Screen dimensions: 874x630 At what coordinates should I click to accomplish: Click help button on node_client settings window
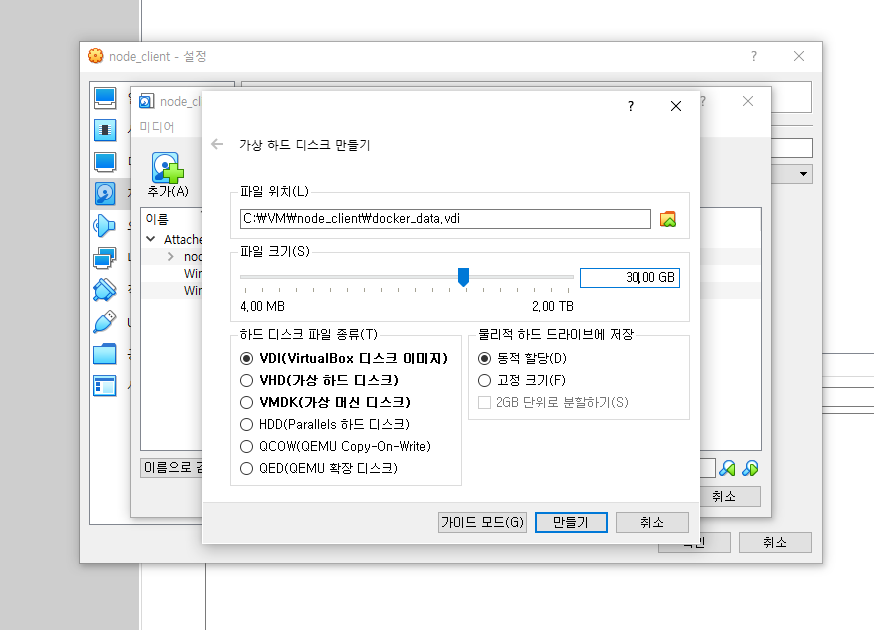[754, 56]
